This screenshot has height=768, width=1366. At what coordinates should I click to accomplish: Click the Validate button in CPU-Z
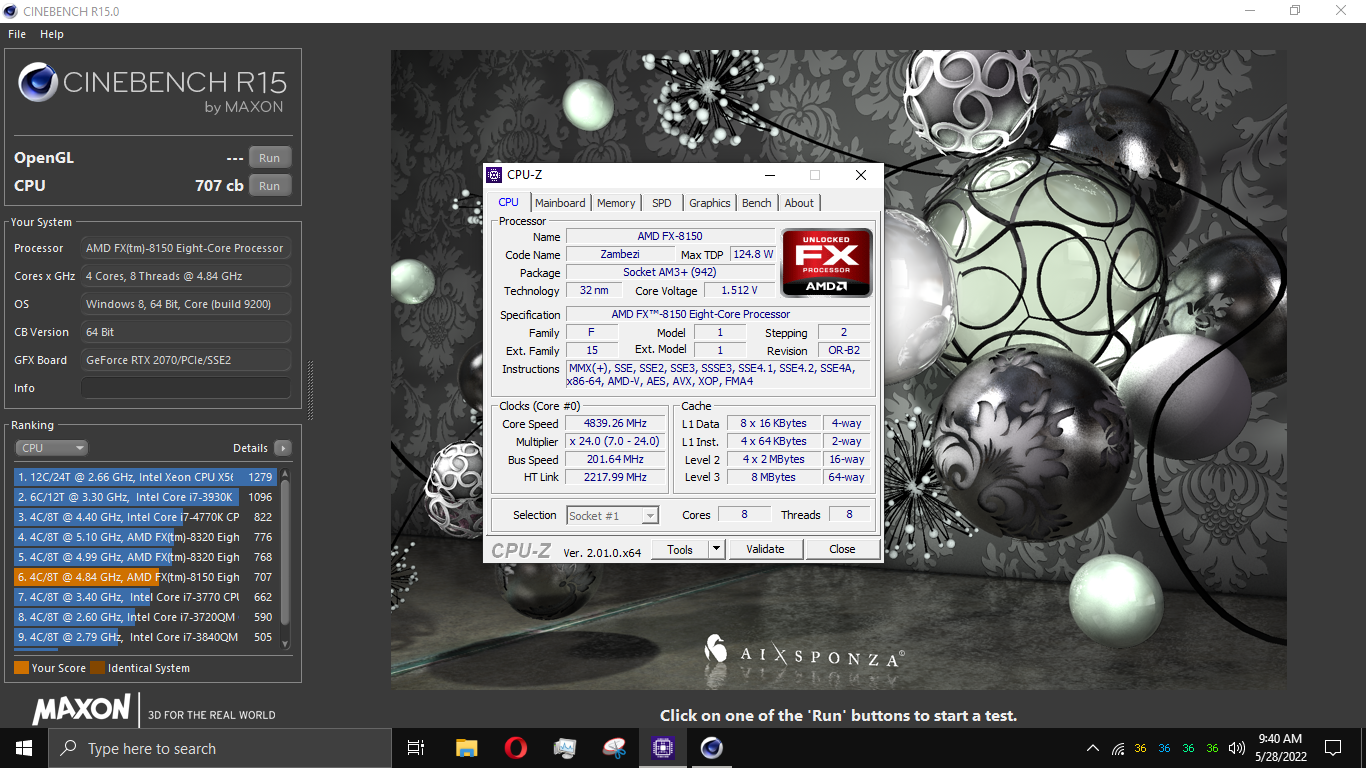765,549
